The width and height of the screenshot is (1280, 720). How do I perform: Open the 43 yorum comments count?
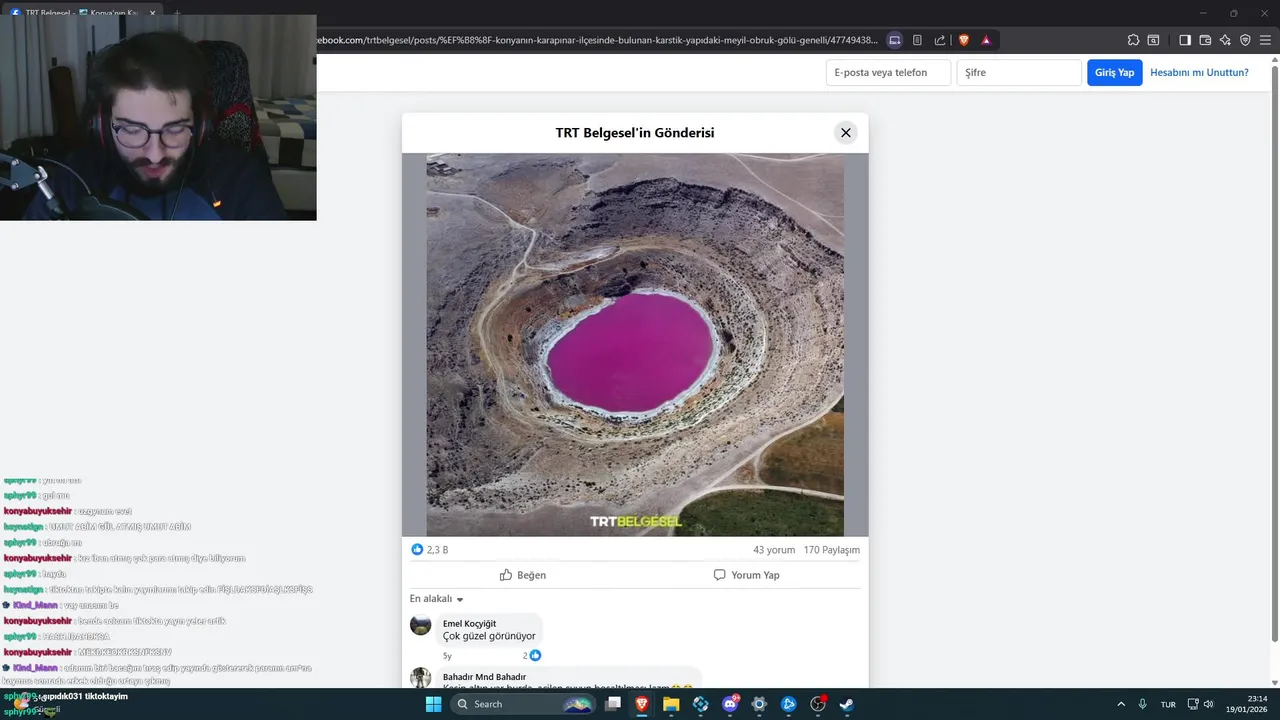point(774,550)
